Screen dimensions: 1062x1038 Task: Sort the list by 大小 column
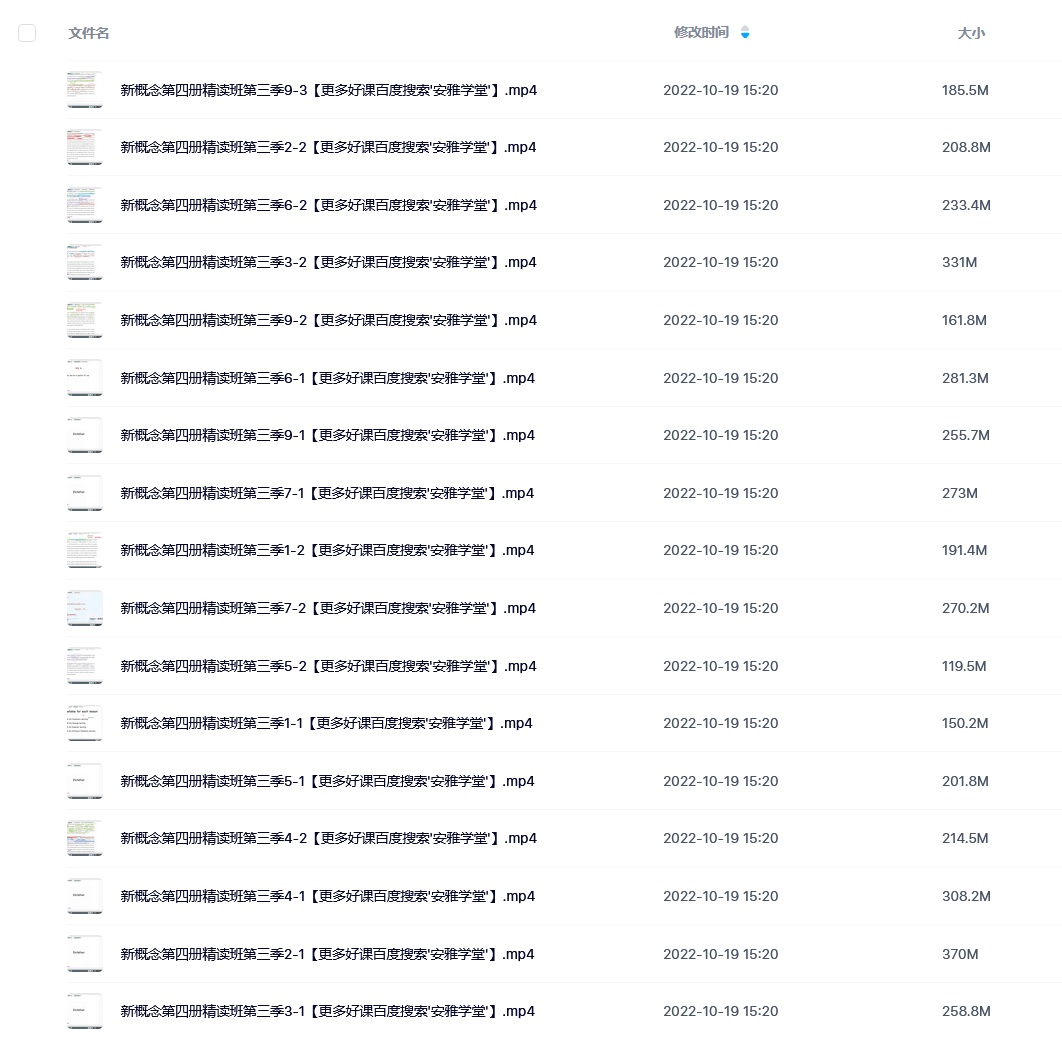pyautogui.click(x=971, y=33)
